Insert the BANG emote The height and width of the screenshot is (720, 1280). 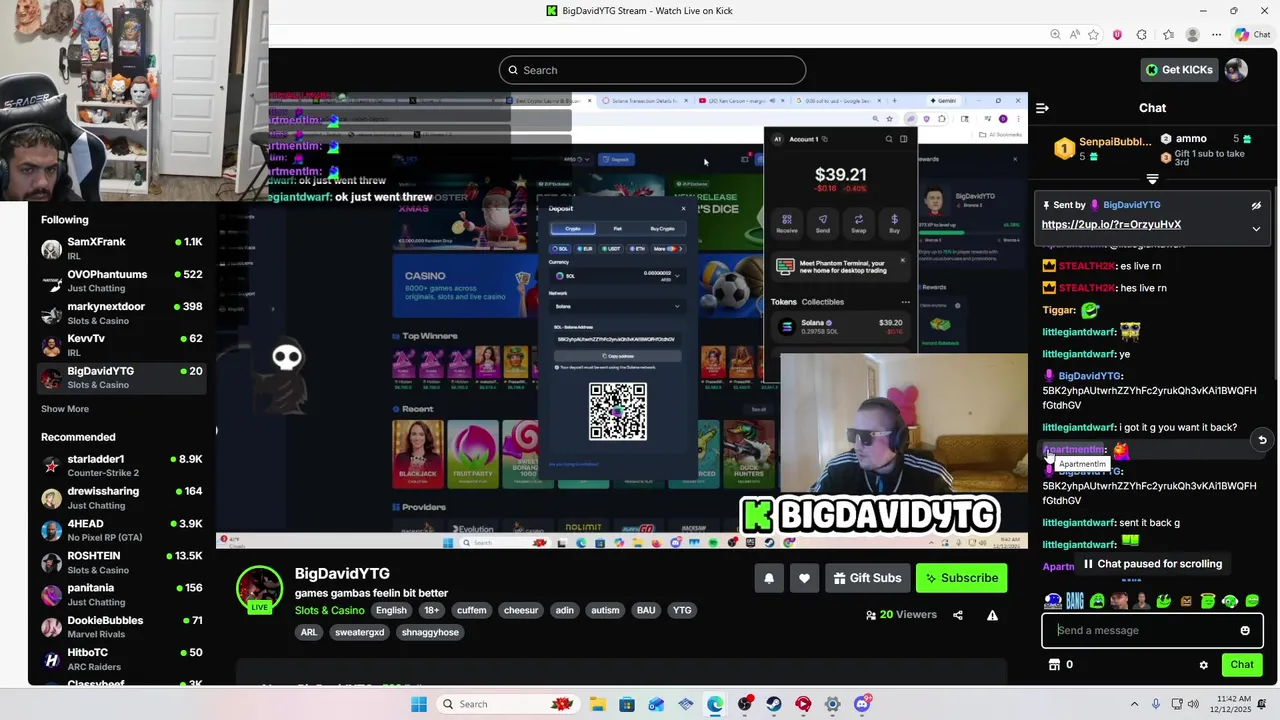pyautogui.click(x=1075, y=601)
